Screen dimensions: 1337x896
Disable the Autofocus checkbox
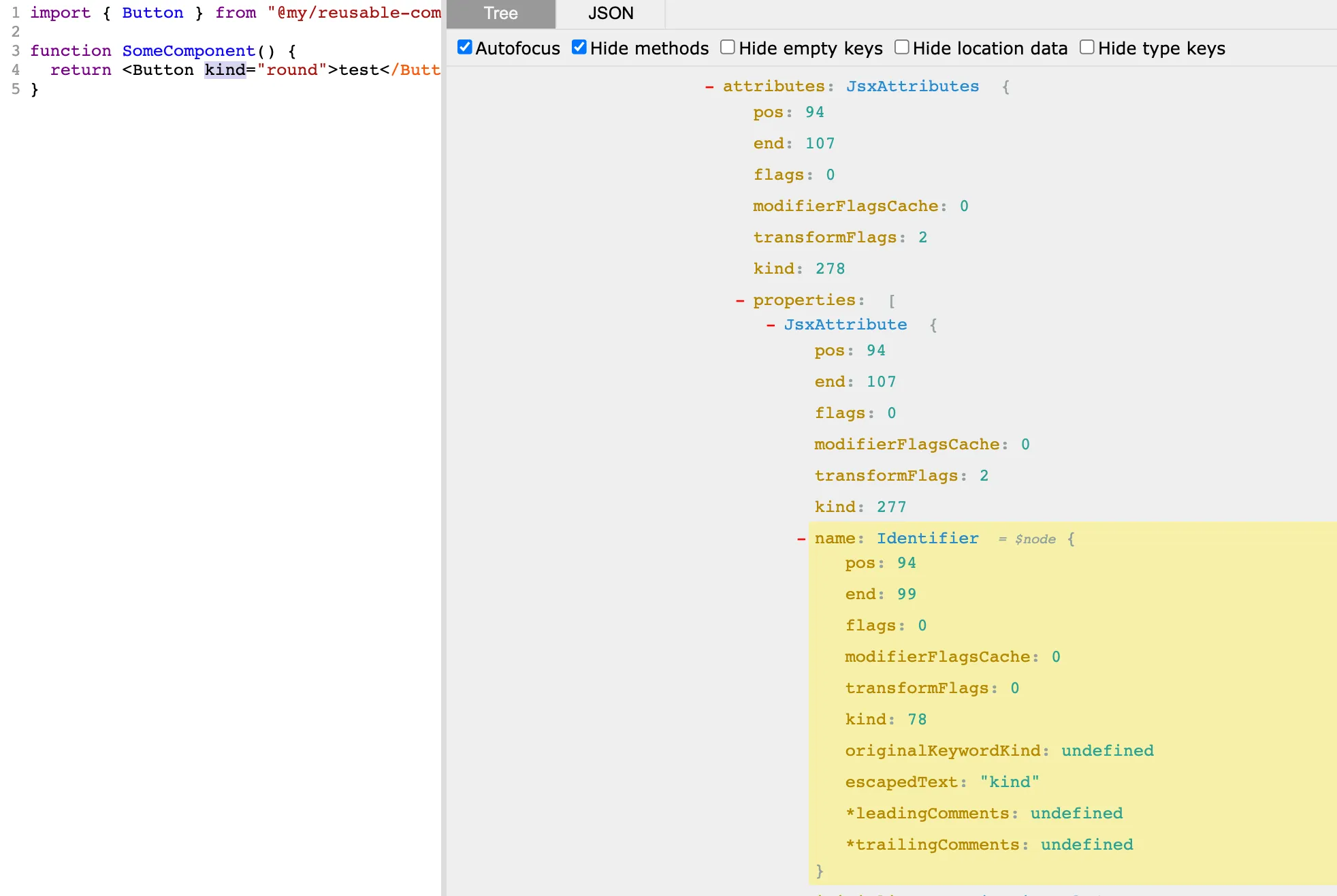(464, 46)
